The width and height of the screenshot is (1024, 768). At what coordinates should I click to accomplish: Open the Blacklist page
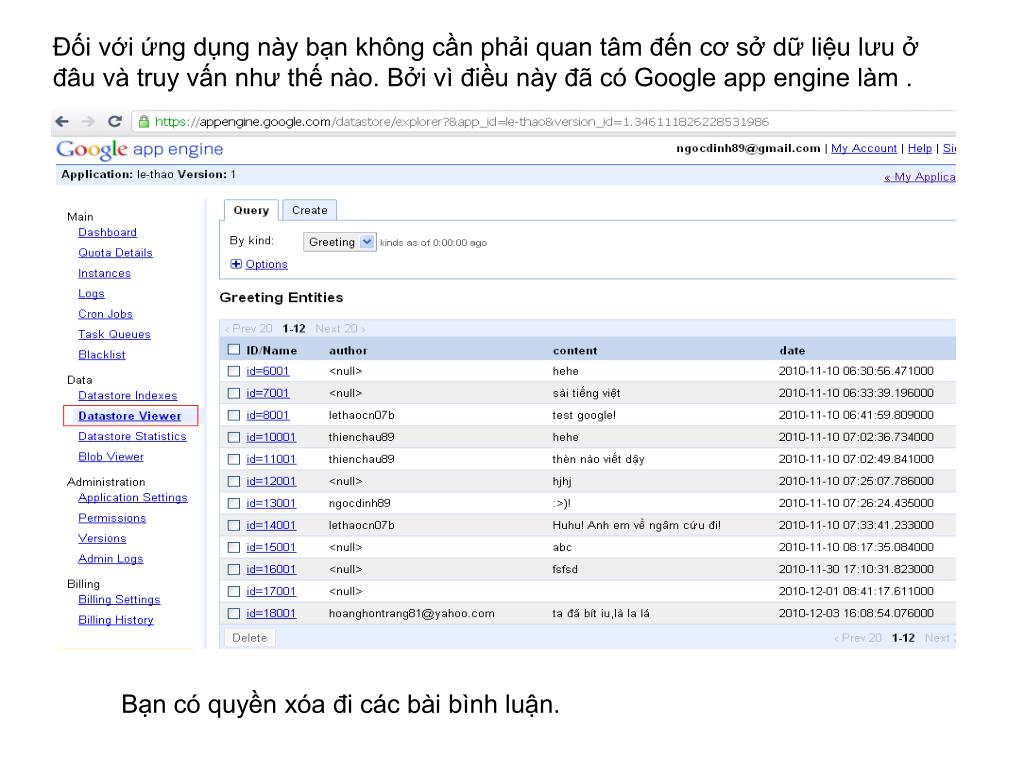pos(102,355)
